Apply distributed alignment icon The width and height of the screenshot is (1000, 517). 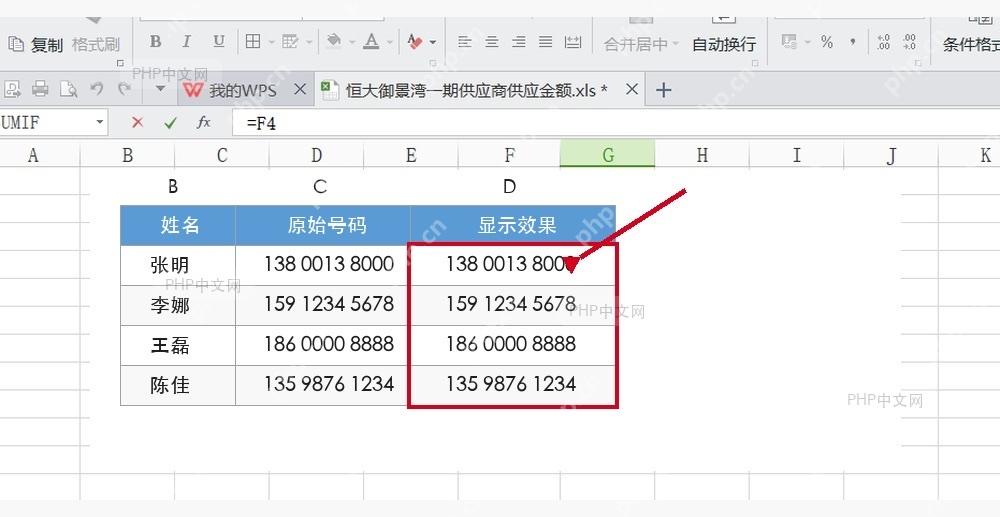pyautogui.click(x=573, y=42)
